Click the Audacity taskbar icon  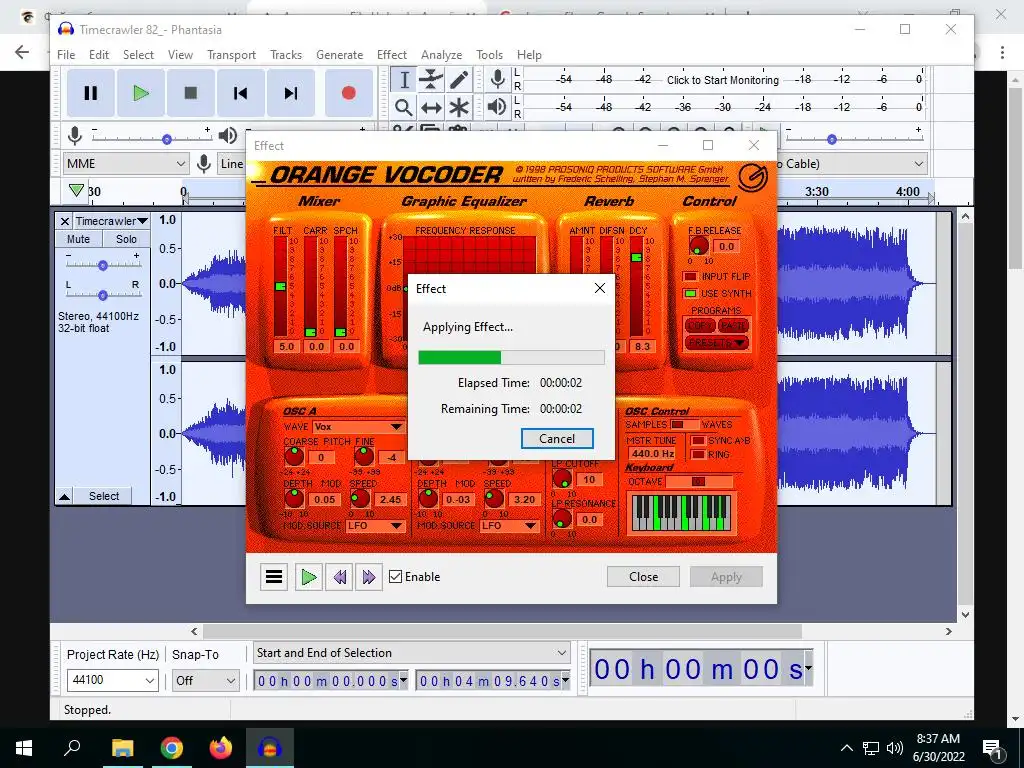[x=270, y=748]
